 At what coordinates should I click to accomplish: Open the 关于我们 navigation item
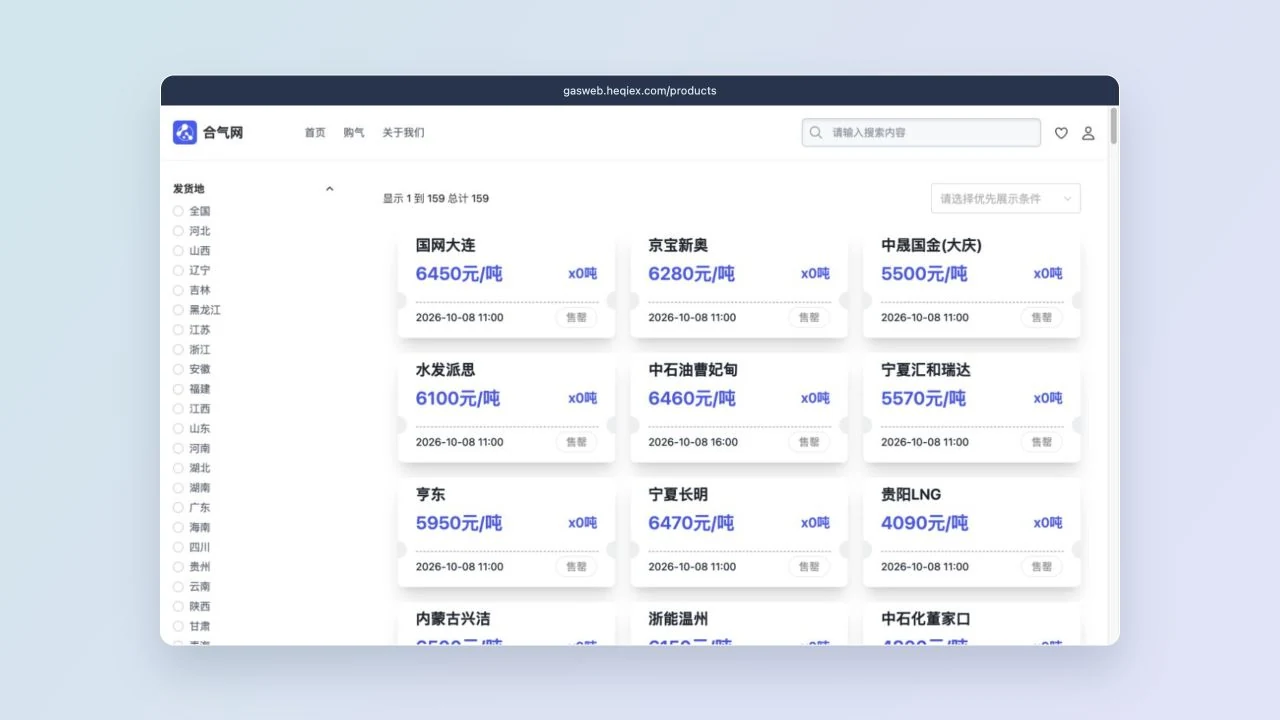pos(403,132)
